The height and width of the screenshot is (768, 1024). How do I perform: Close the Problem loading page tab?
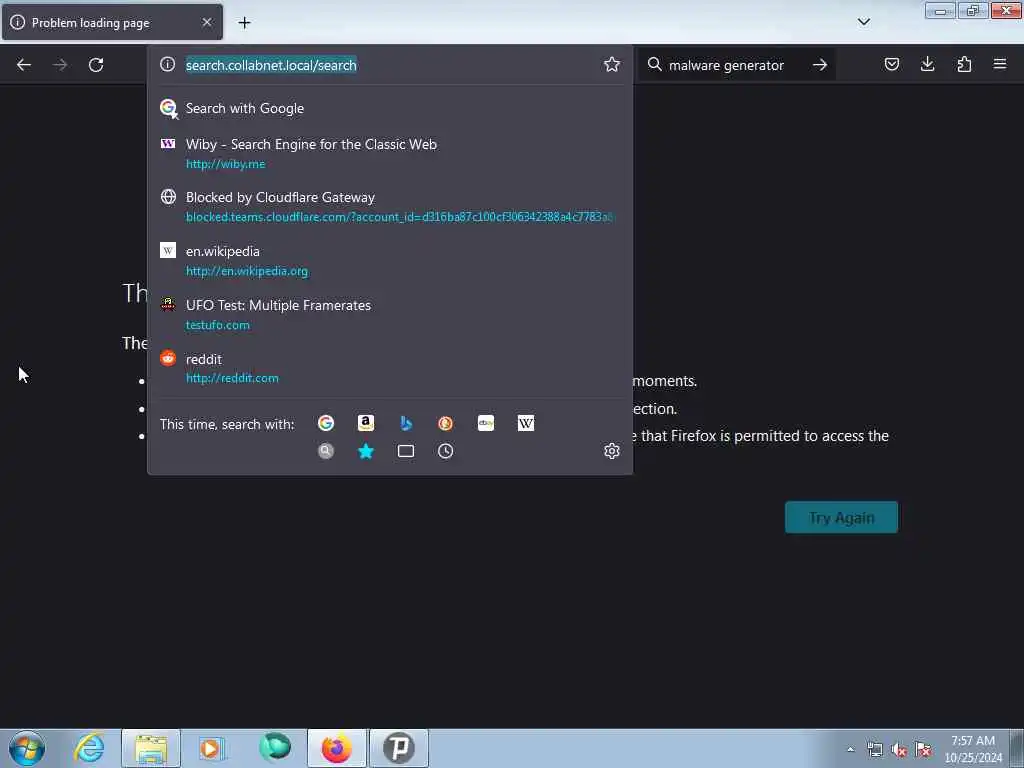pos(206,22)
